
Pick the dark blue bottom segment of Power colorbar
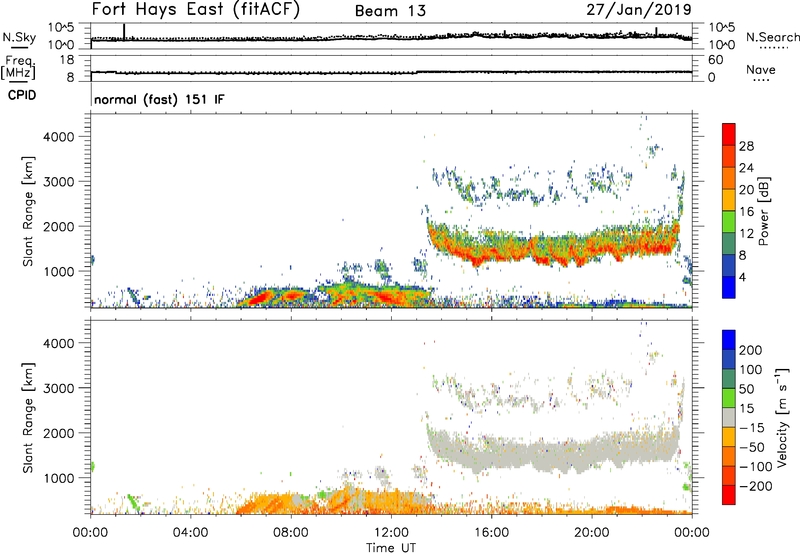tap(729, 287)
